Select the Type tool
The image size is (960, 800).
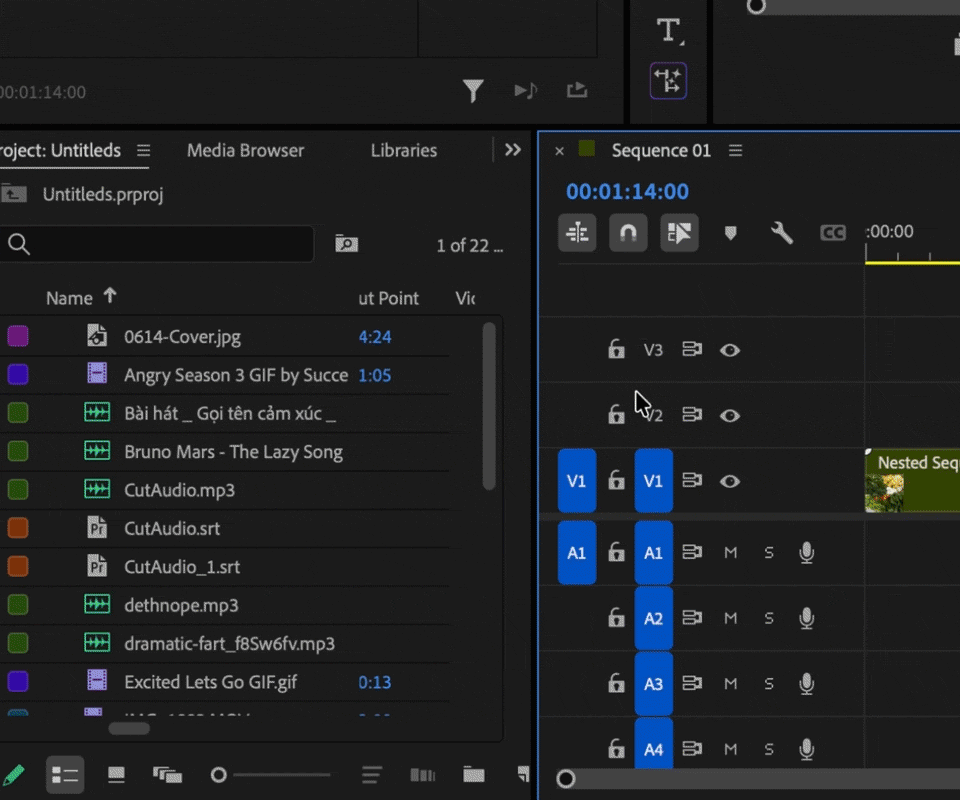point(669,31)
